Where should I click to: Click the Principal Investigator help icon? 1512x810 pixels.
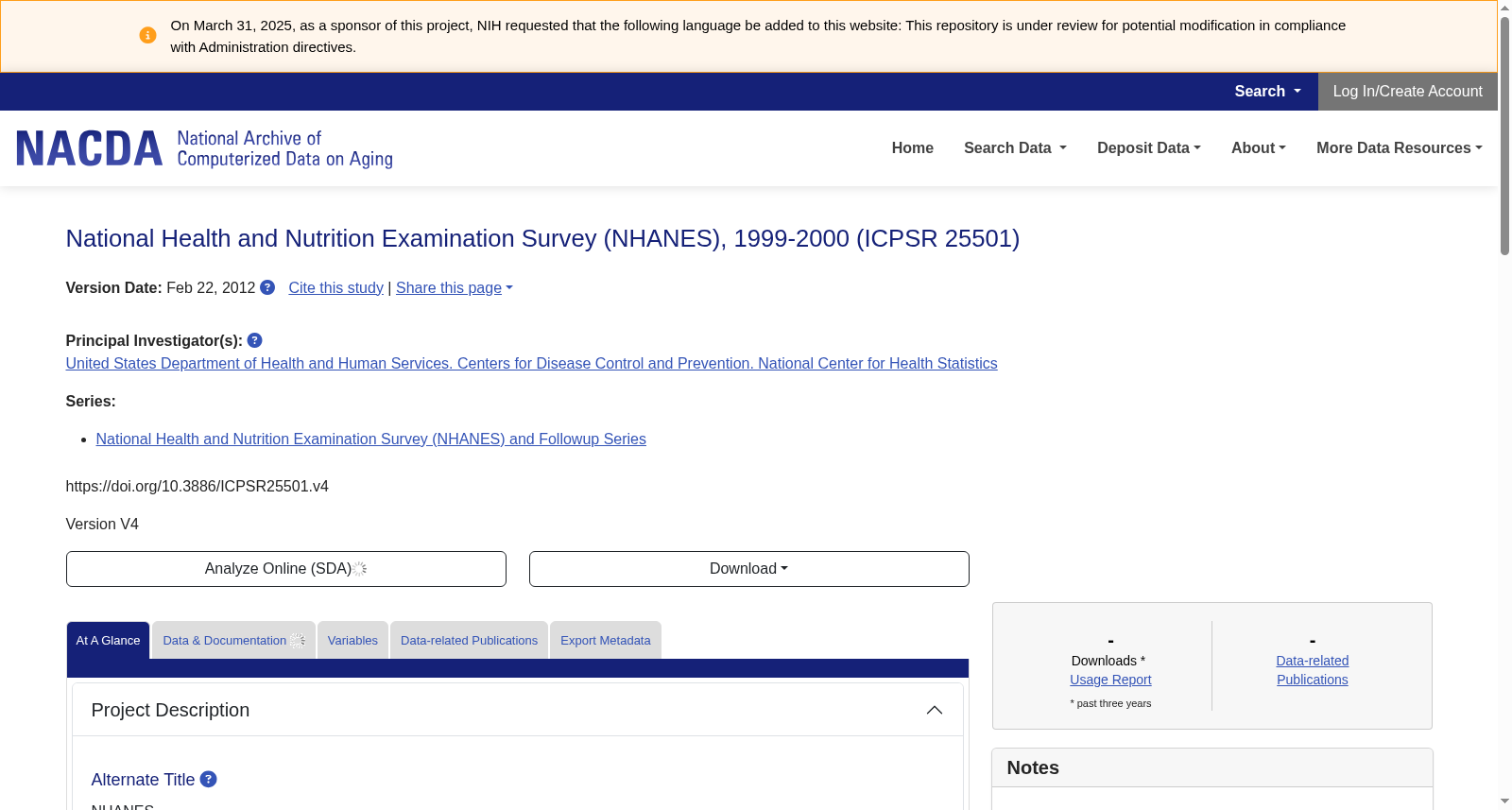(254, 340)
